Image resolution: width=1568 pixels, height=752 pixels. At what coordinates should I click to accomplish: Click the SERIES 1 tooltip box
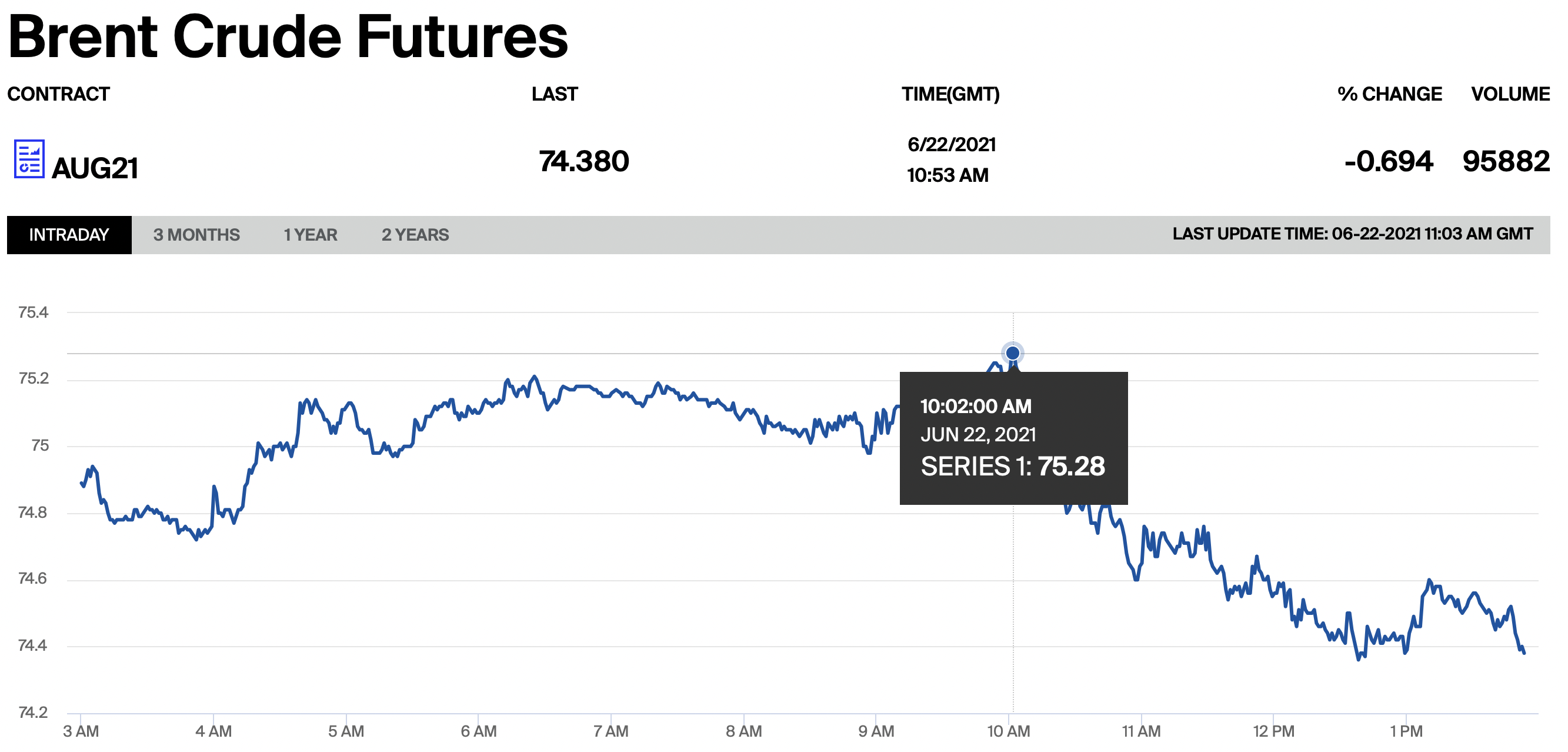click(x=1014, y=437)
